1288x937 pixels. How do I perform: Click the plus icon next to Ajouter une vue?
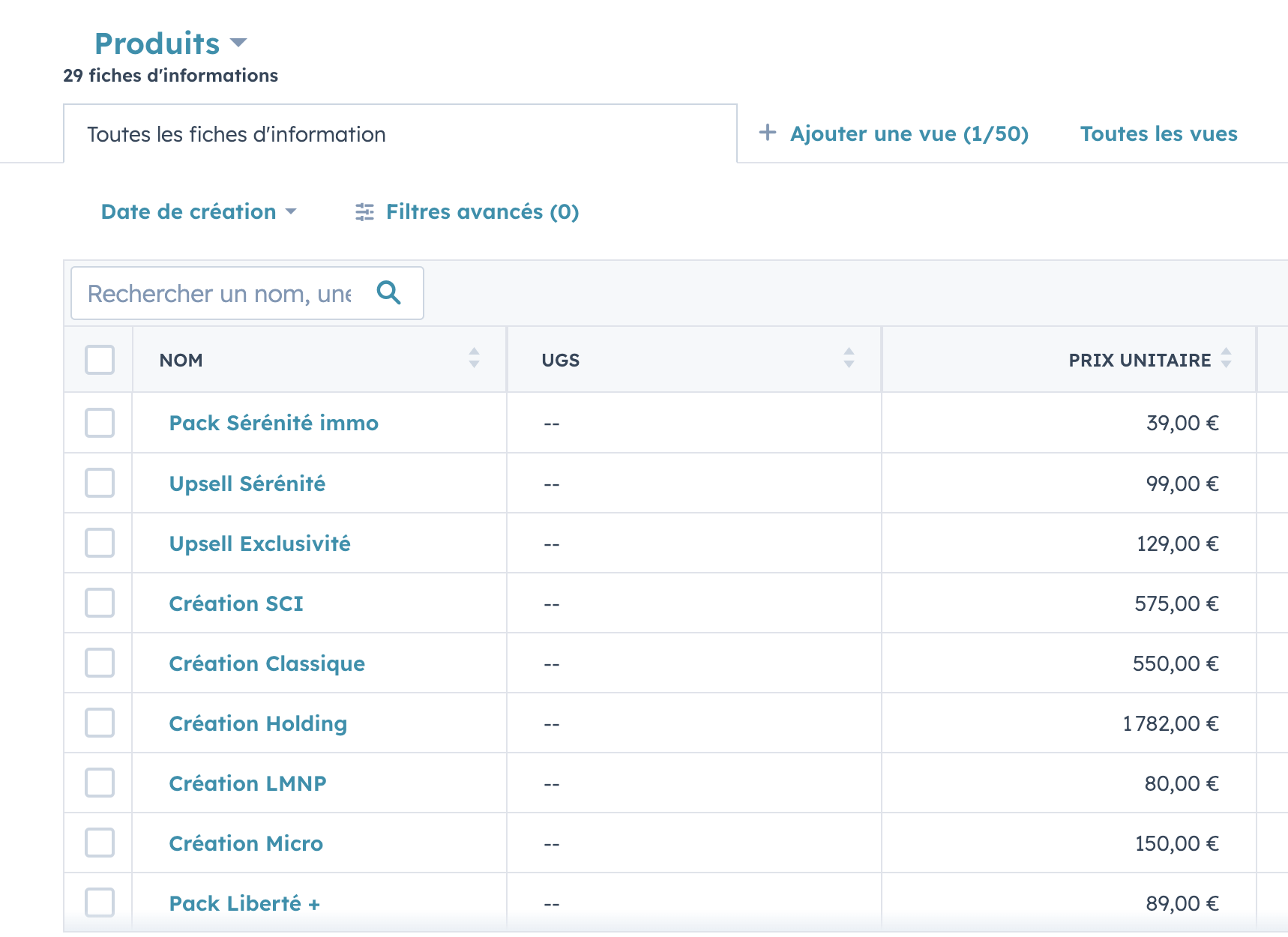768,133
